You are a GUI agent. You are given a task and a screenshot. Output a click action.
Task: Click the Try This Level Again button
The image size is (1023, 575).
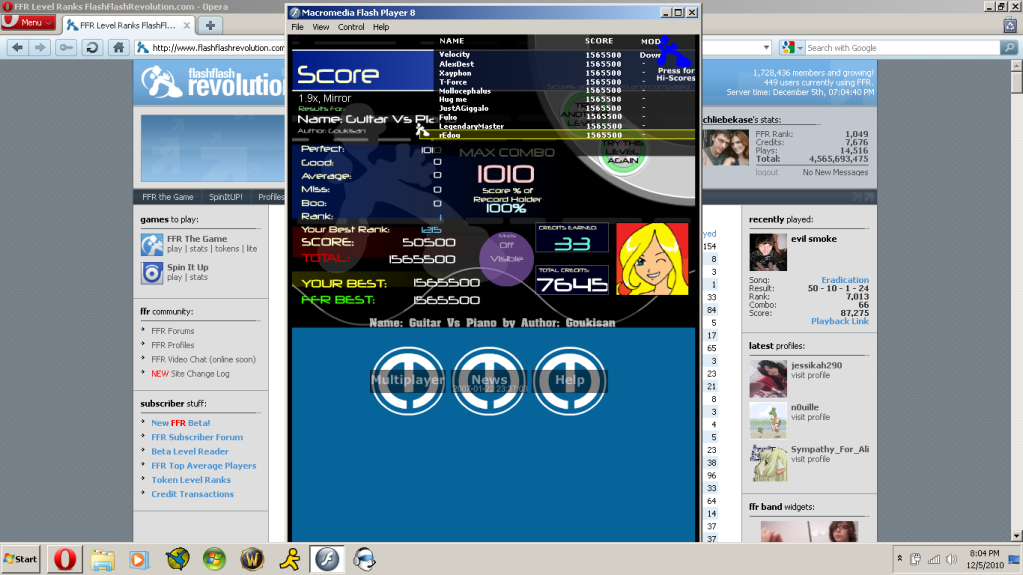tap(623, 152)
